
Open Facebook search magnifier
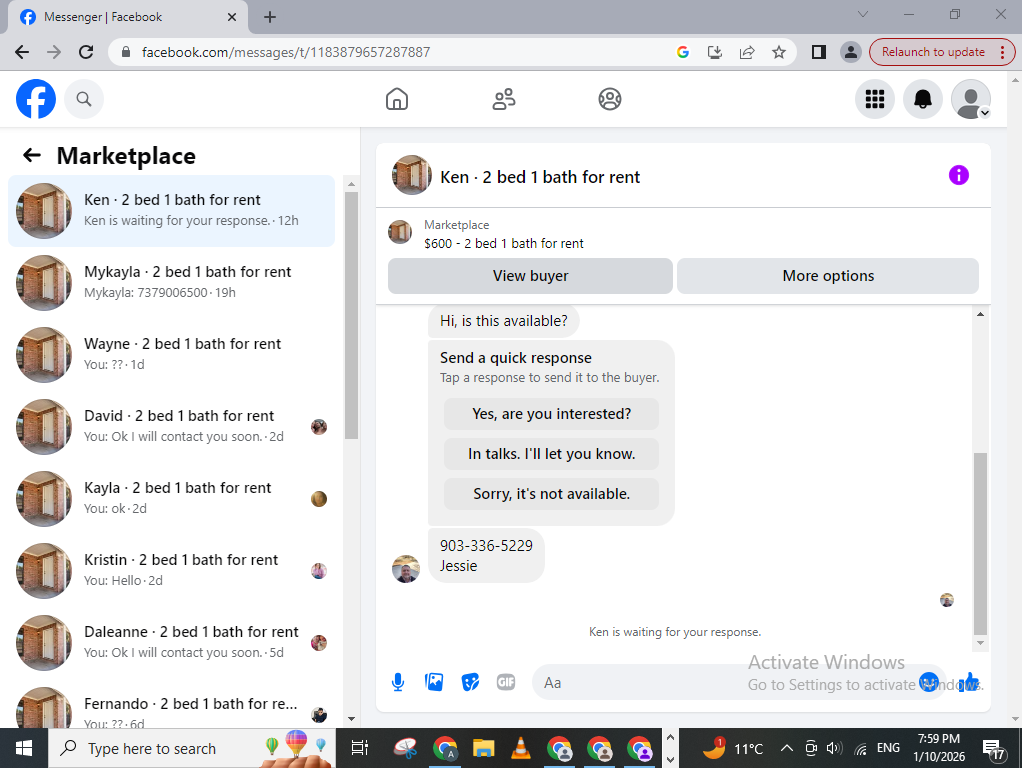(83, 99)
